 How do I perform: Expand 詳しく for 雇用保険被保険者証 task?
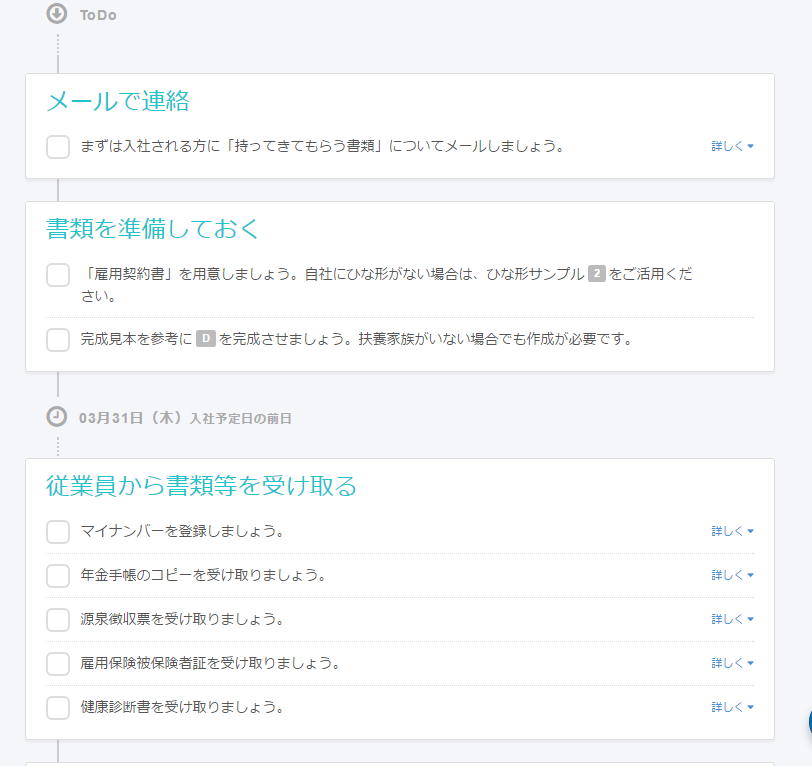click(x=732, y=663)
